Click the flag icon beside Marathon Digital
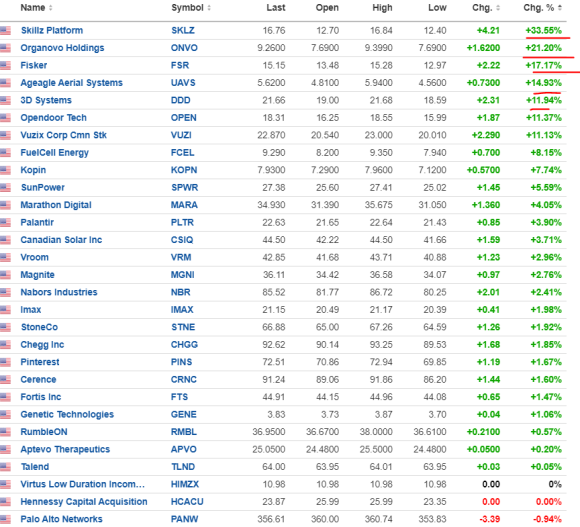 pos(6,205)
